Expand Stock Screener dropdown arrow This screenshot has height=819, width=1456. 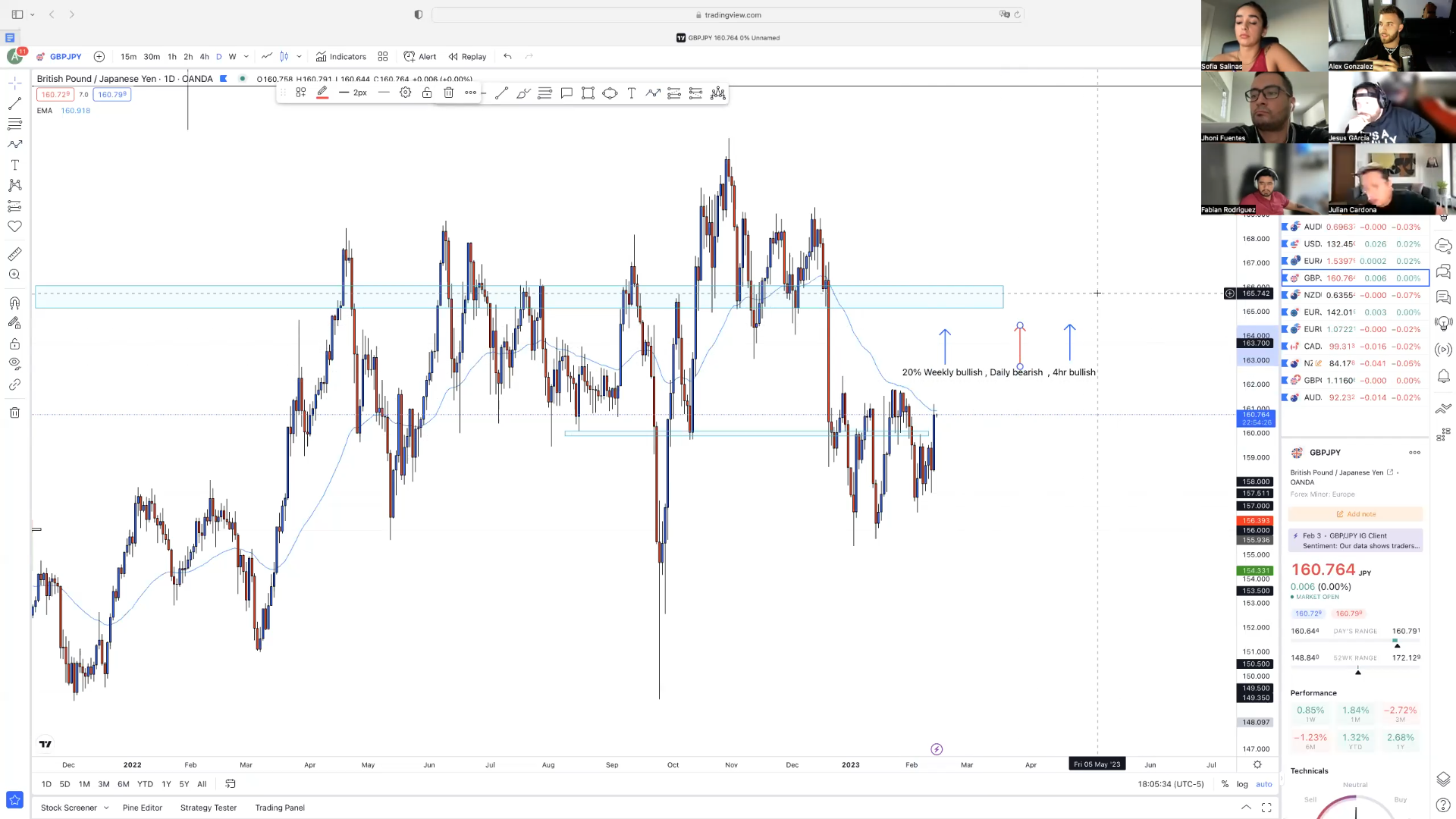click(106, 808)
